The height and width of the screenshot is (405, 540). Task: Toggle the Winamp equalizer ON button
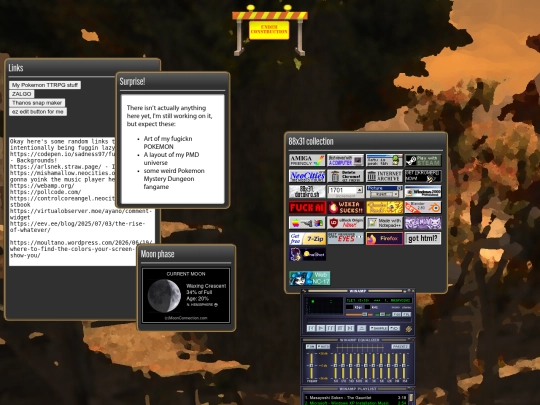pyautogui.click(x=311, y=346)
